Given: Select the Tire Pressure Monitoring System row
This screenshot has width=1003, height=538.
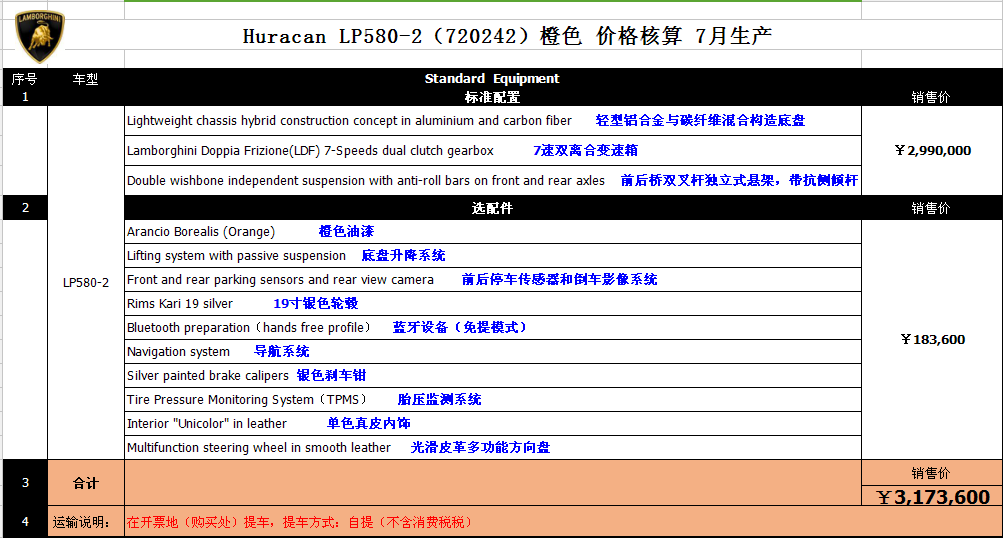Looking at the screenshot, I should click(x=493, y=399).
